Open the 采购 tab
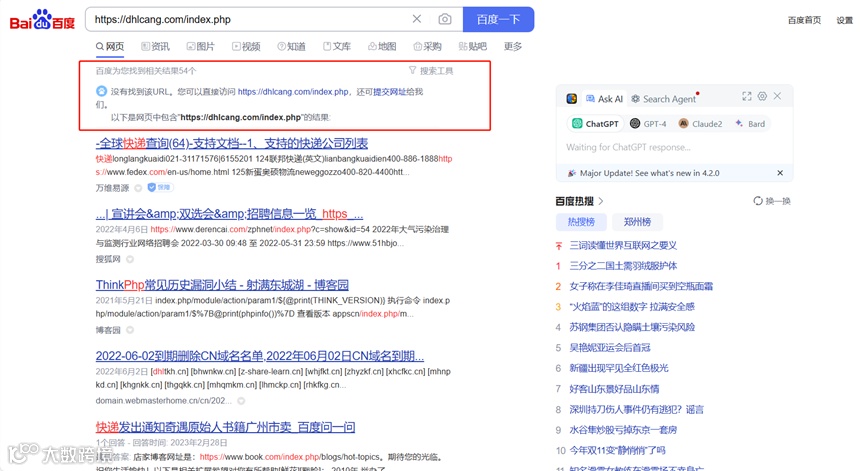The image size is (865, 471). (x=428, y=46)
